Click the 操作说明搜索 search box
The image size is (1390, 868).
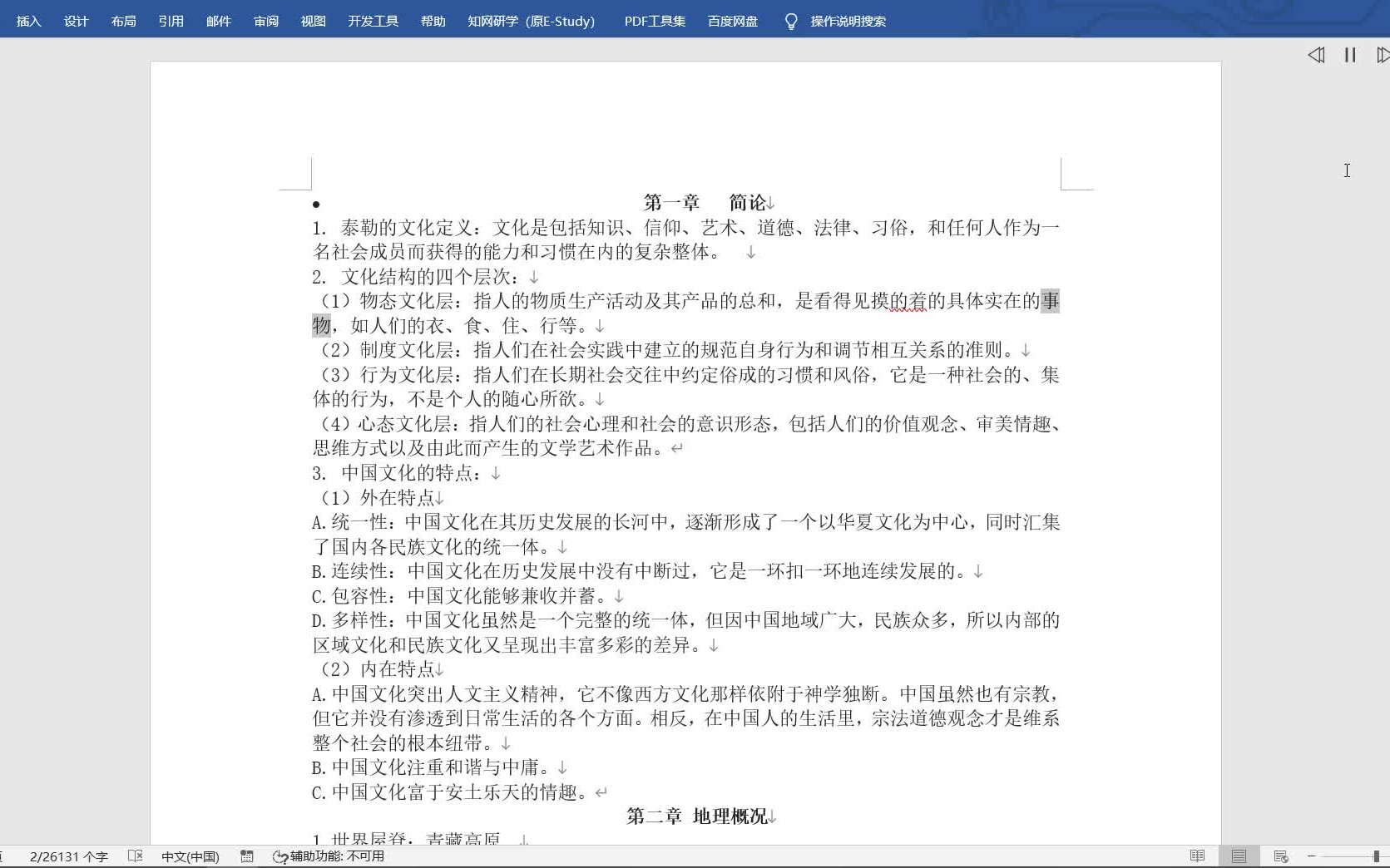pyautogui.click(x=848, y=21)
